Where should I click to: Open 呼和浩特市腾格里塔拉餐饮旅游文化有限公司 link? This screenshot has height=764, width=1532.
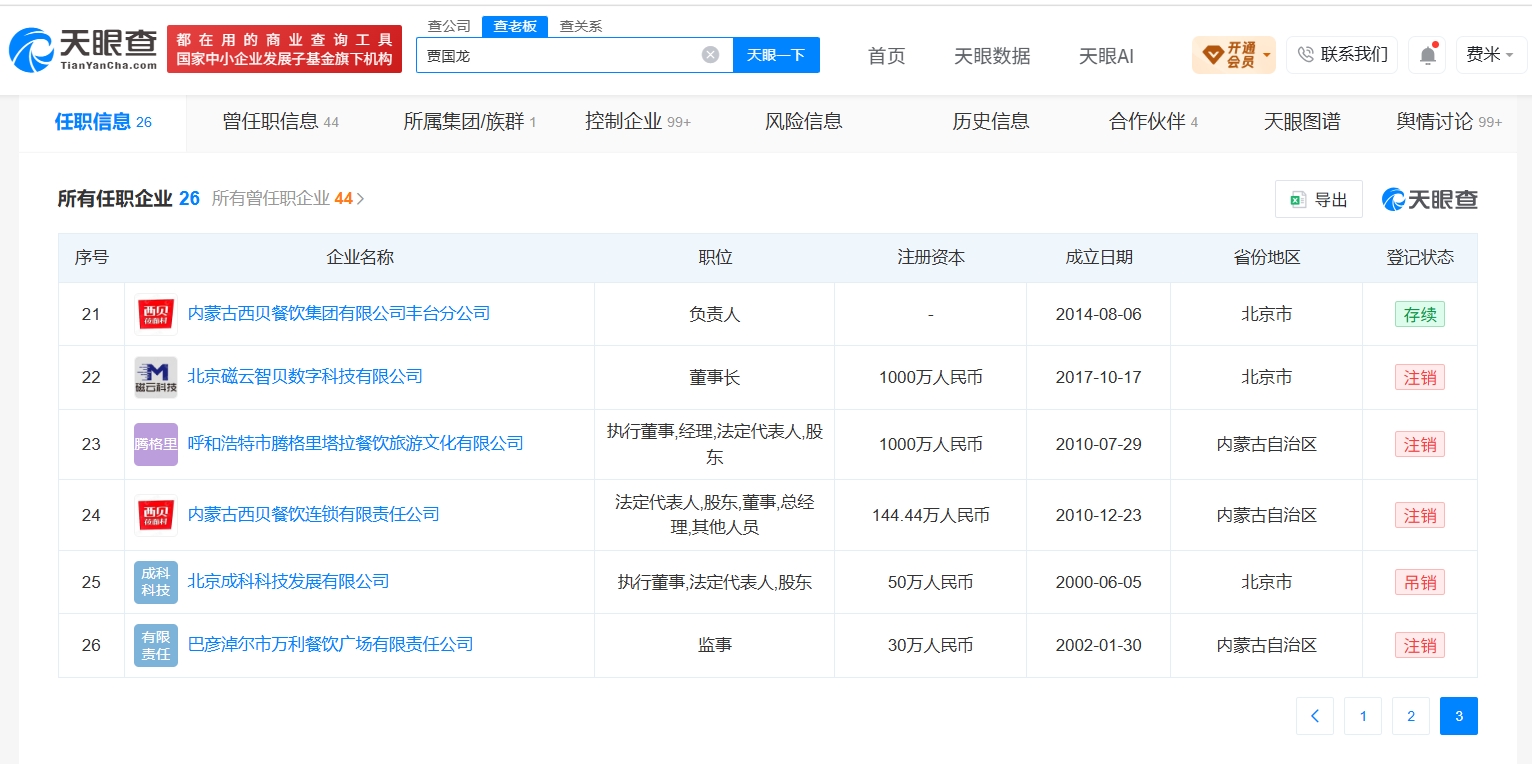click(x=356, y=444)
